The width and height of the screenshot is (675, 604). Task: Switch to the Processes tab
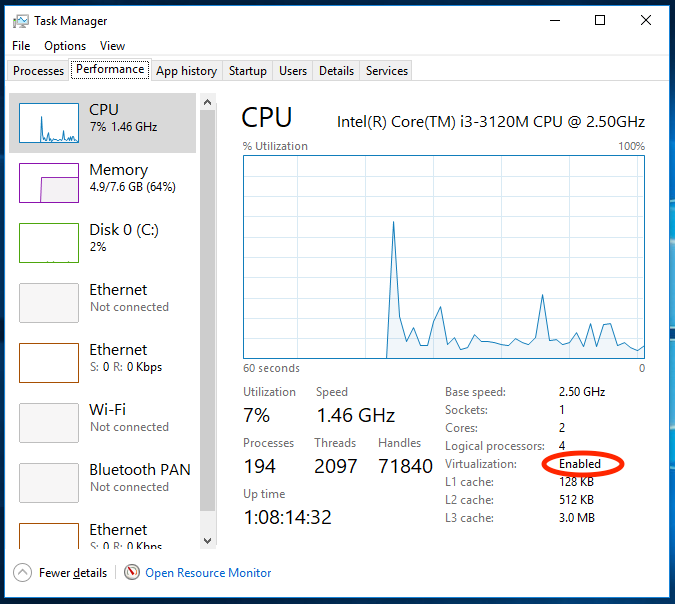click(x=38, y=71)
